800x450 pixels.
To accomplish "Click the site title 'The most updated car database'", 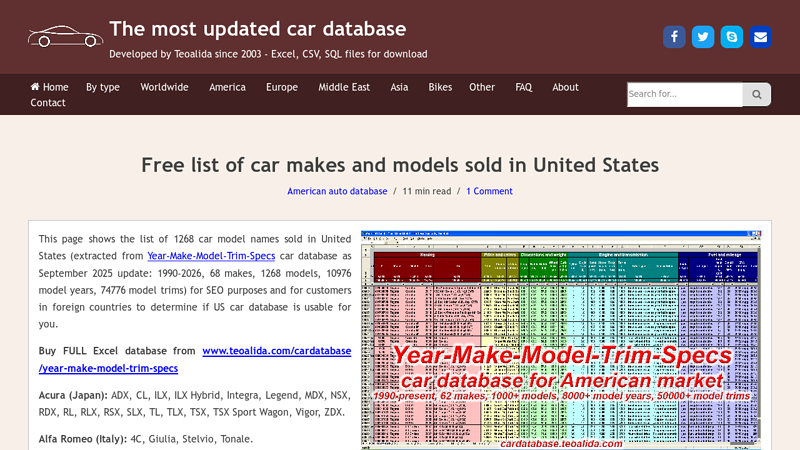I will (258, 29).
